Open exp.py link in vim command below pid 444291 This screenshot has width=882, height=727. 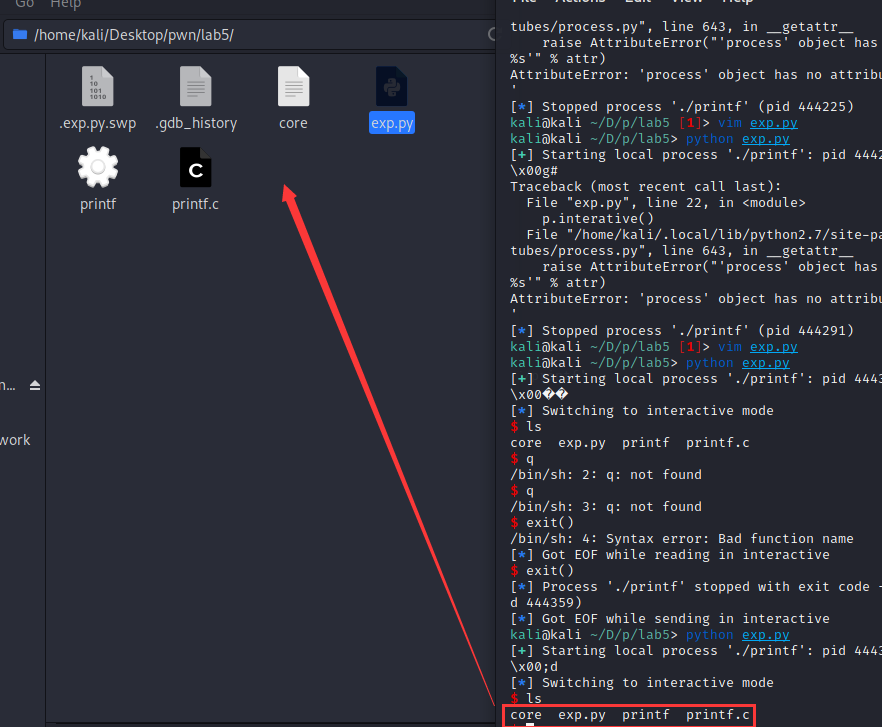coord(773,347)
